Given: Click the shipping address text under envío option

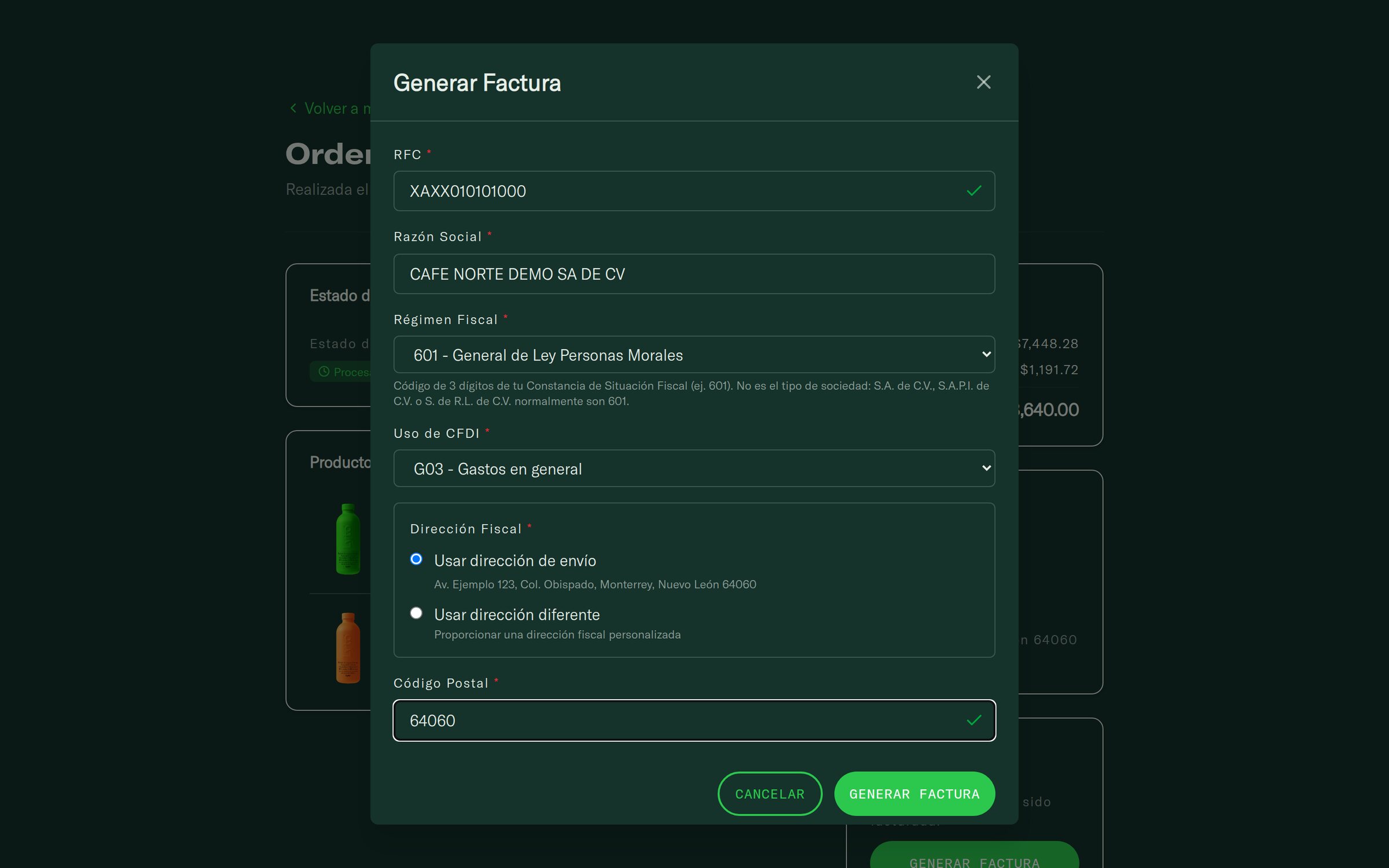Looking at the screenshot, I should pyautogui.click(x=595, y=584).
